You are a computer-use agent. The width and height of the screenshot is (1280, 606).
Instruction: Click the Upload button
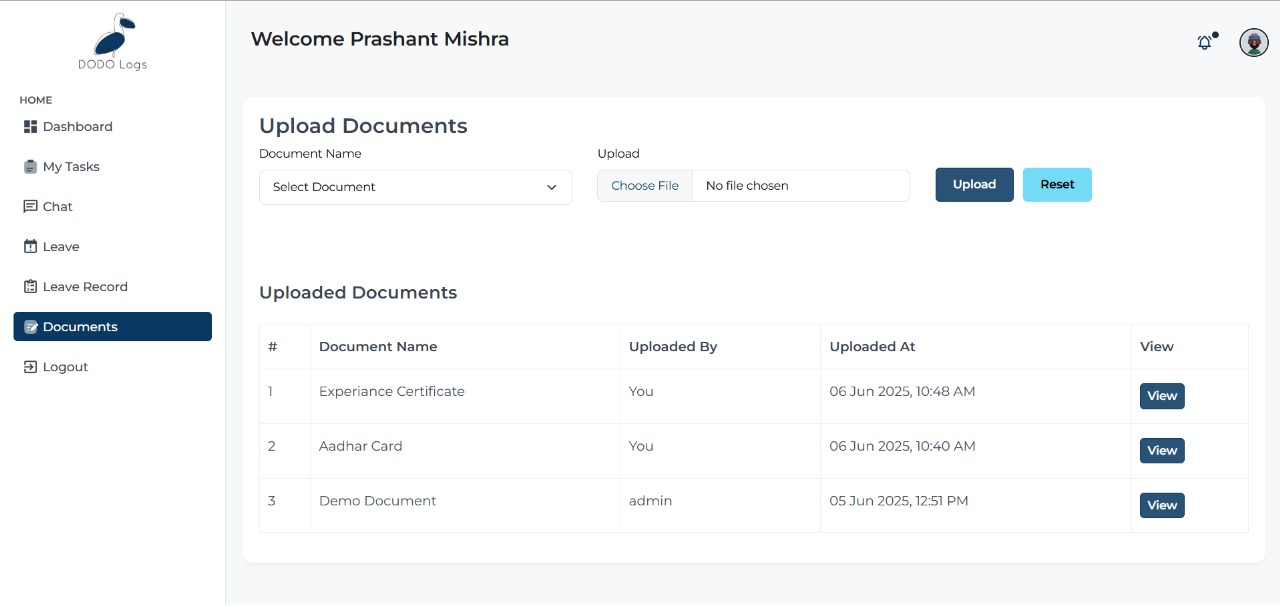(x=974, y=184)
